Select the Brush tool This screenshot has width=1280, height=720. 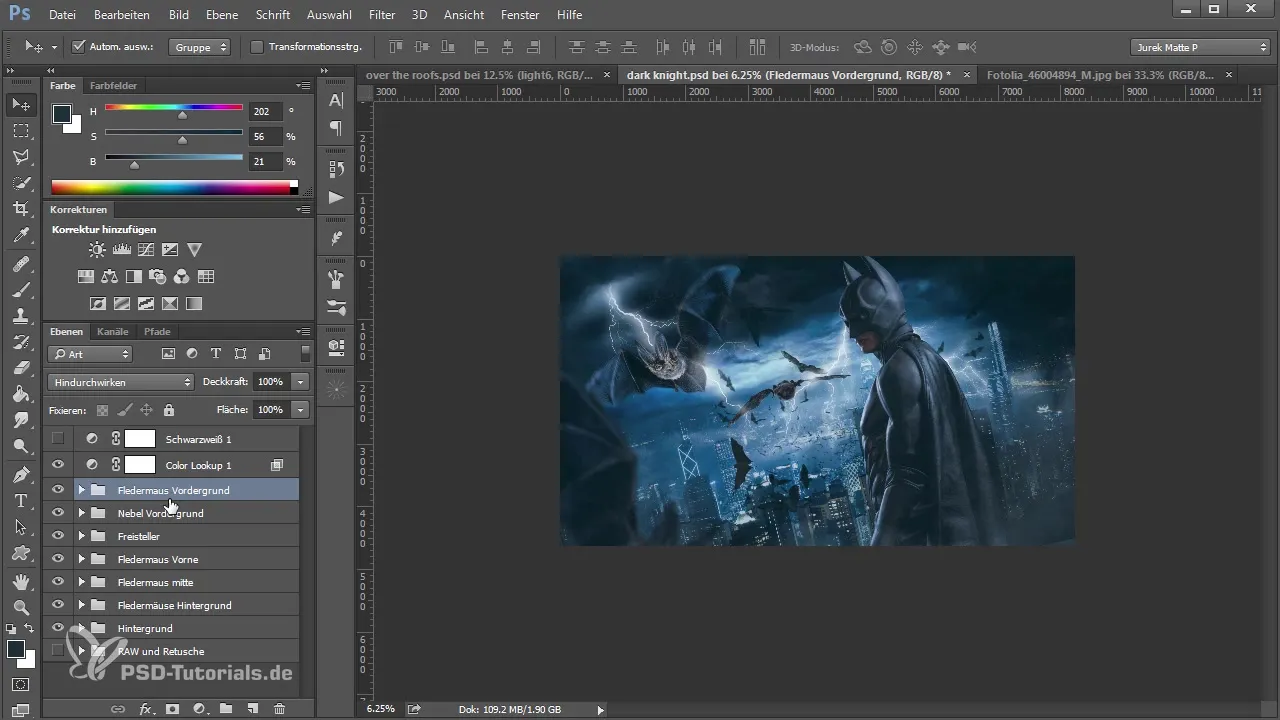pyautogui.click(x=21, y=290)
